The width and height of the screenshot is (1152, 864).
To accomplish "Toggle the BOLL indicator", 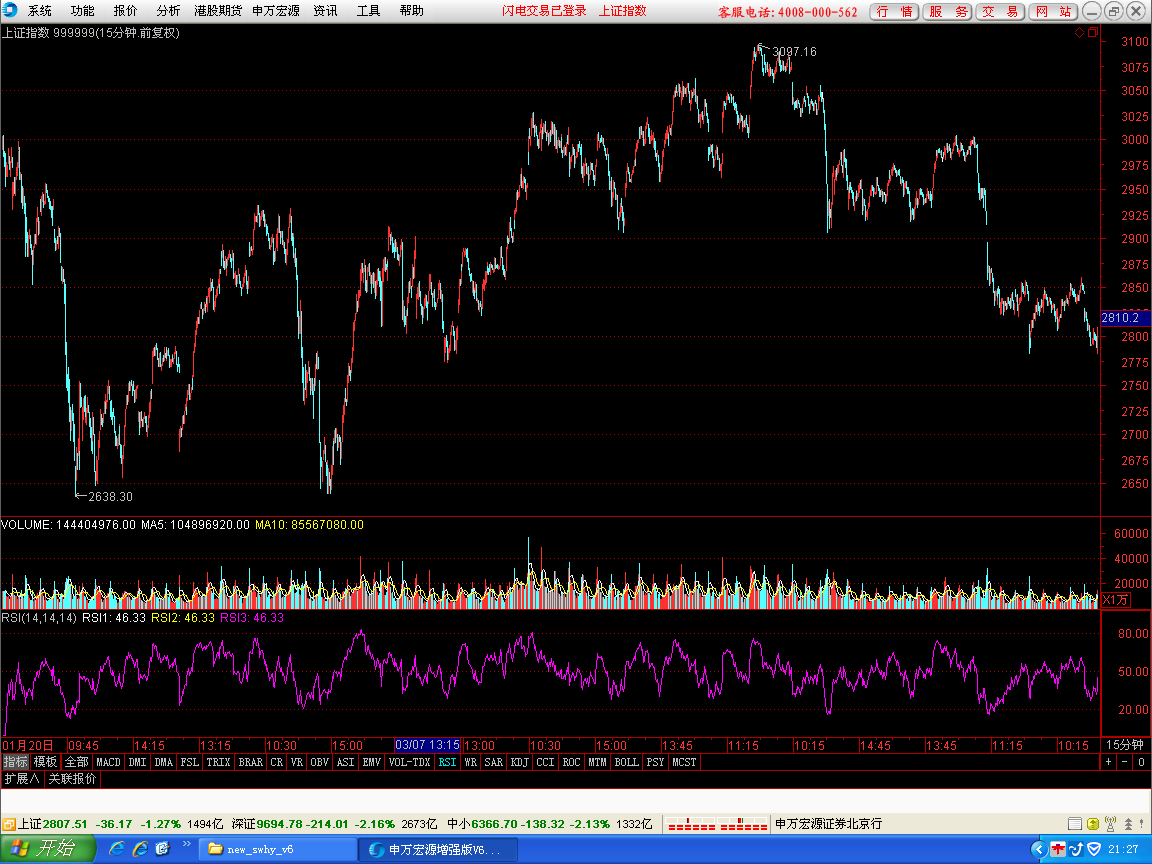I will click(x=626, y=762).
